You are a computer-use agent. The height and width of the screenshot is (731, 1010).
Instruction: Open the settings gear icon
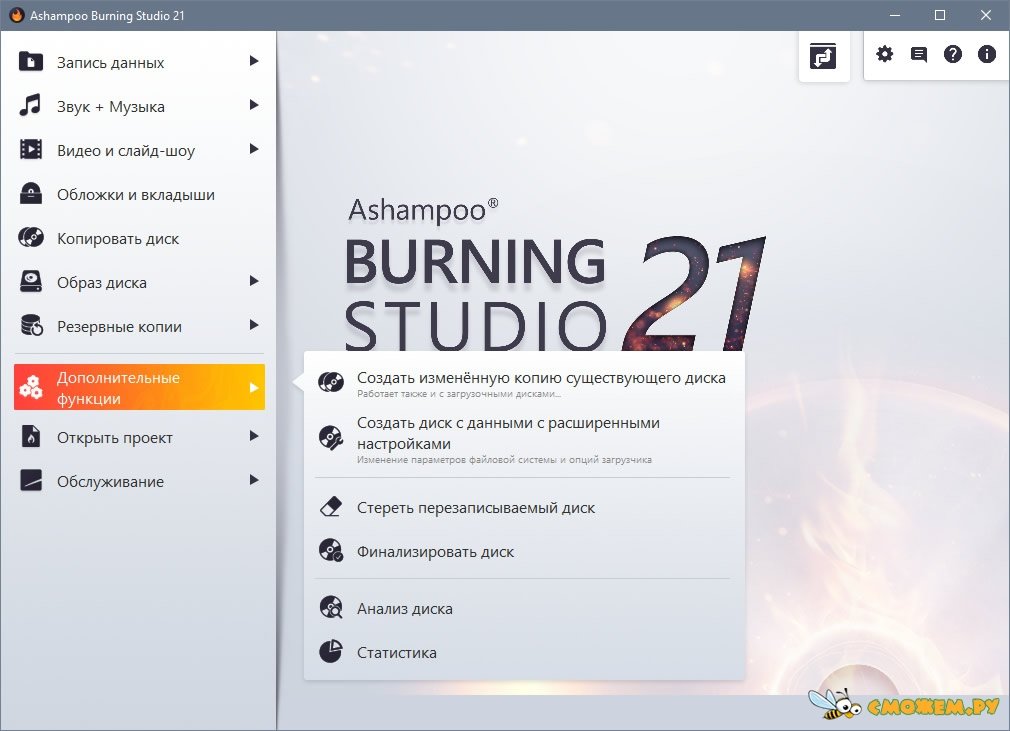tap(884, 55)
